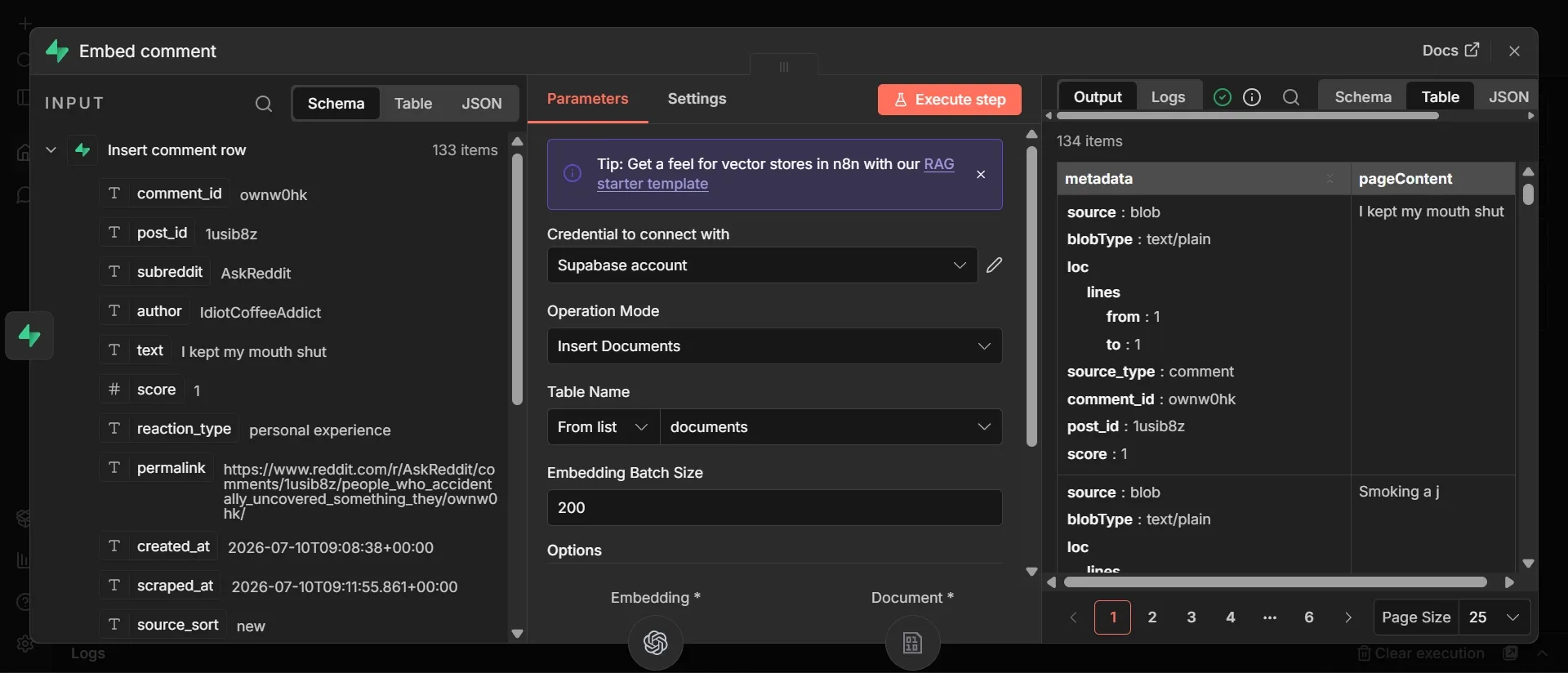Image resolution: width=1568 pixels, height=673 pixels.
Task: Click the output table vertical scrollbar
Action: (1528, 194)
